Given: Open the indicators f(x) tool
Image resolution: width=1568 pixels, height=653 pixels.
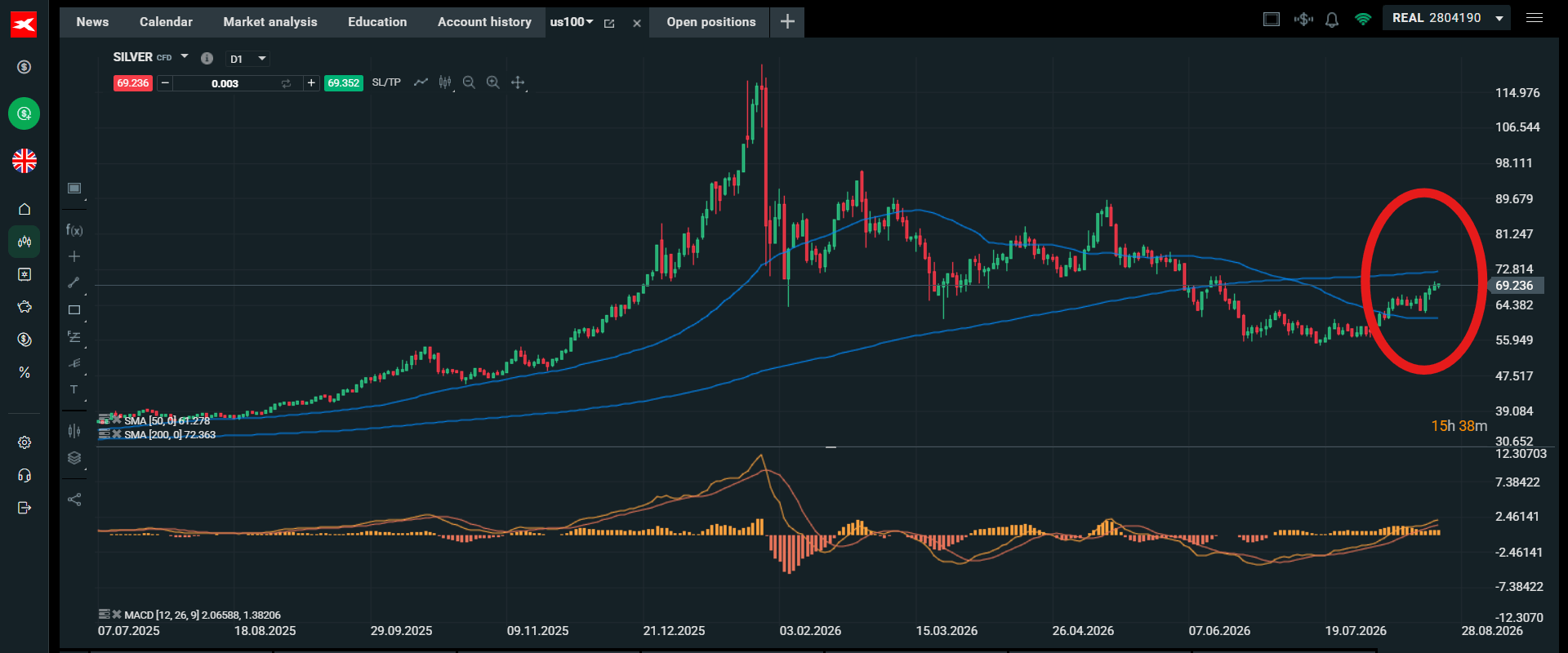Looking at the screenshot, I should 74,230.
